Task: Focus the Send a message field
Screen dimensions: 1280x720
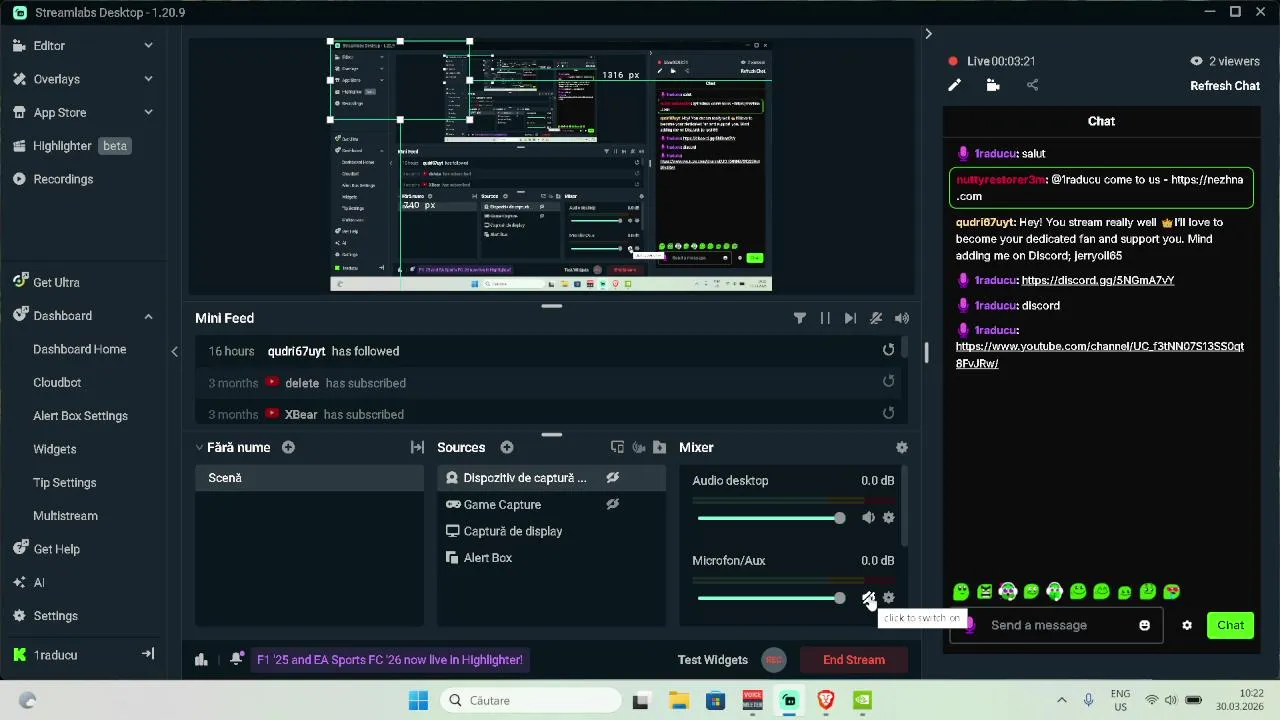Action: 1056,625
